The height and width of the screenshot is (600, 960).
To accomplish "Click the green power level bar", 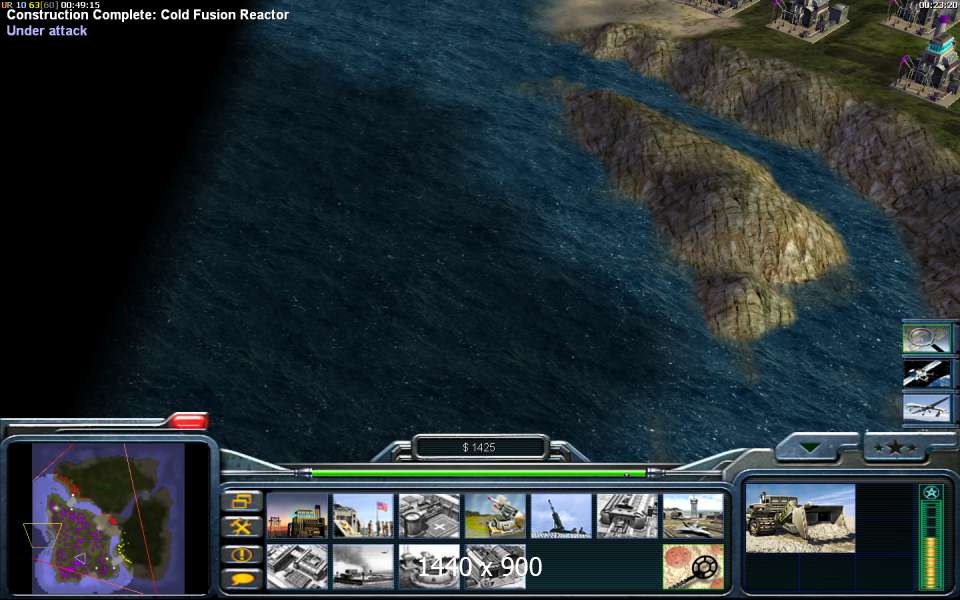I will click(x=479, y=473).
